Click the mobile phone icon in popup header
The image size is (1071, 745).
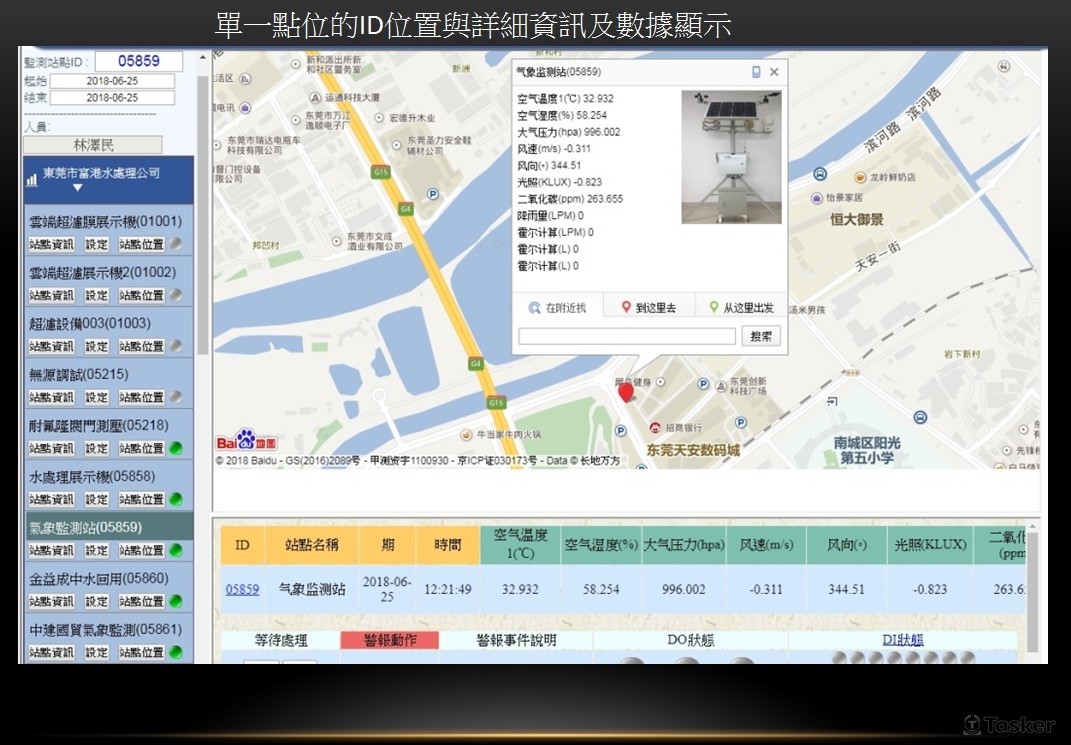pyautogui.click(x=756, y=72)
